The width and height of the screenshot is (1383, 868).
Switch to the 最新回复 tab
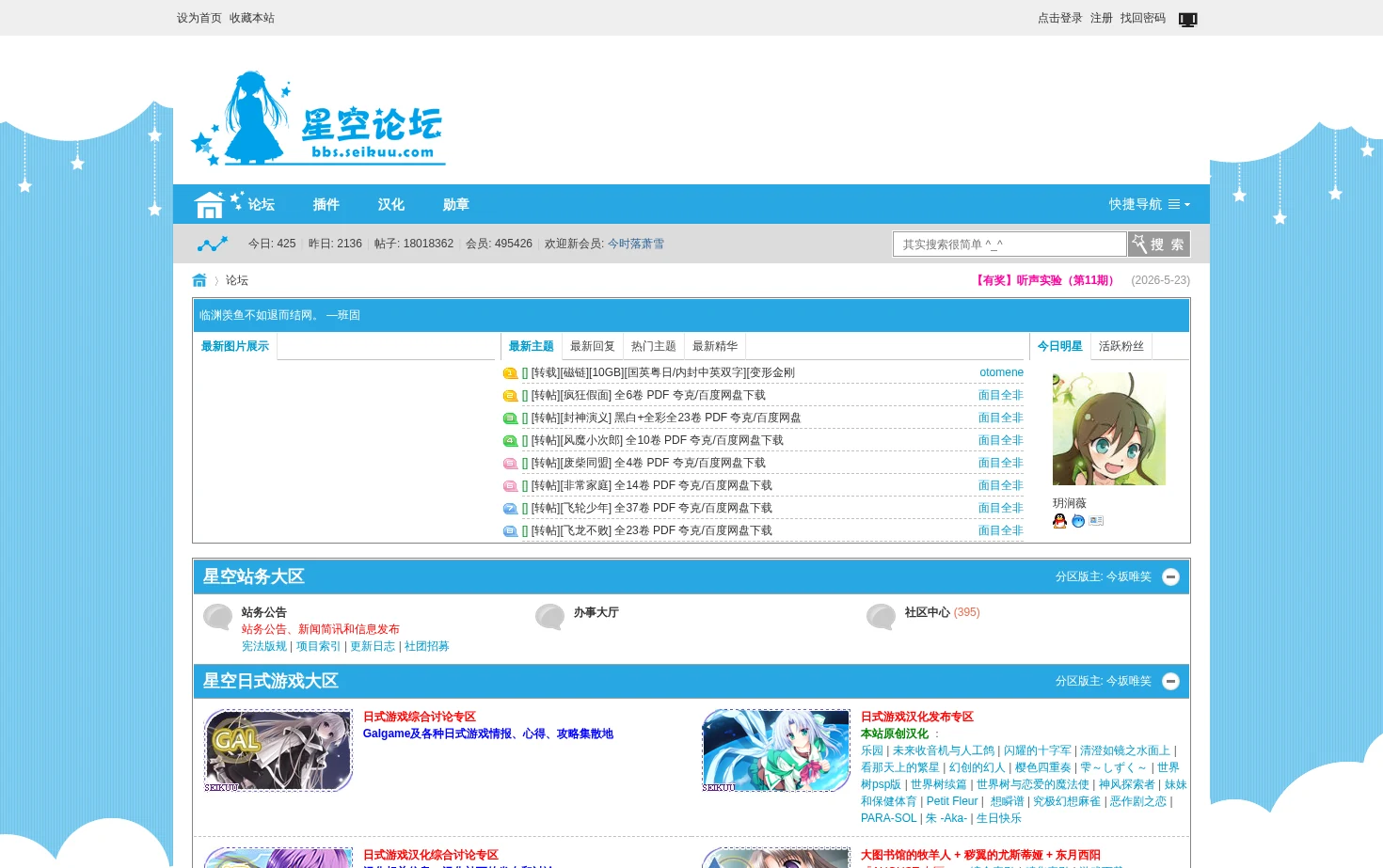593,346
